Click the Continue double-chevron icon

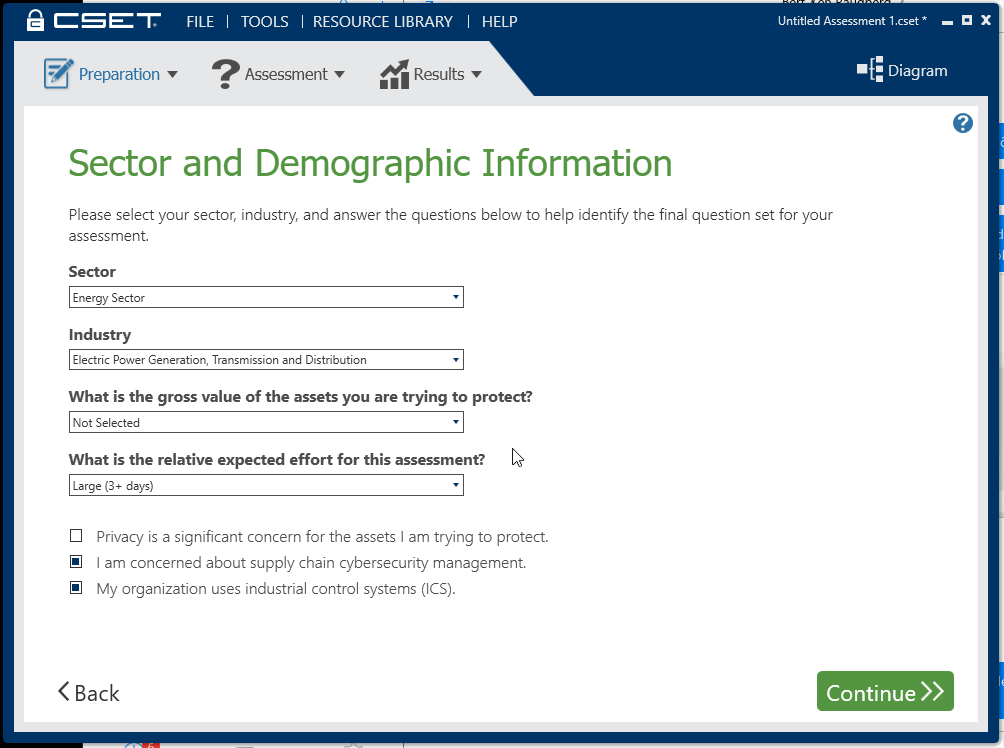[x=932, y=692]
